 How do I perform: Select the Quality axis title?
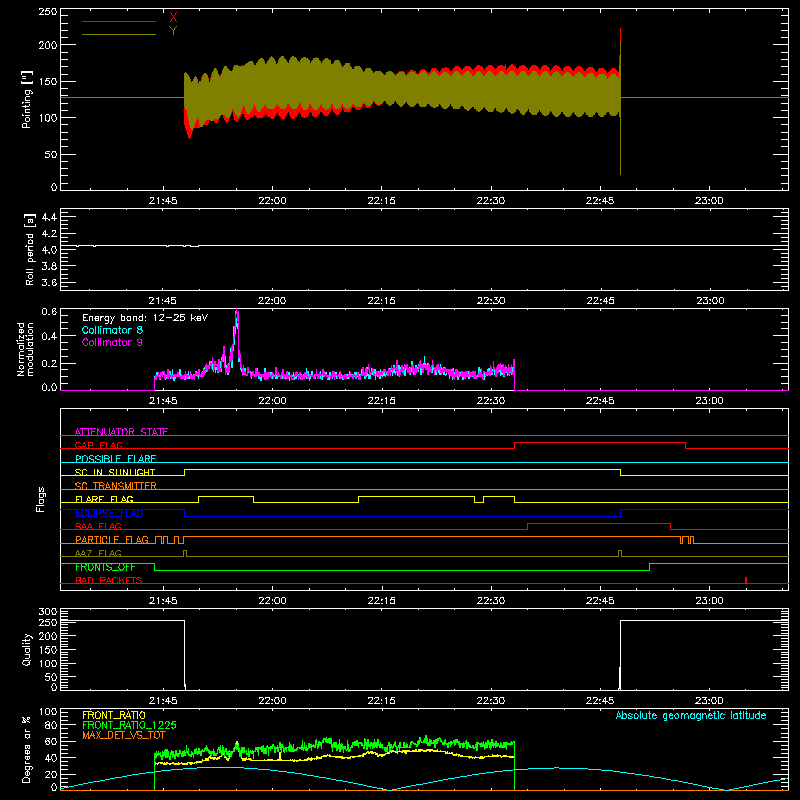27,649
